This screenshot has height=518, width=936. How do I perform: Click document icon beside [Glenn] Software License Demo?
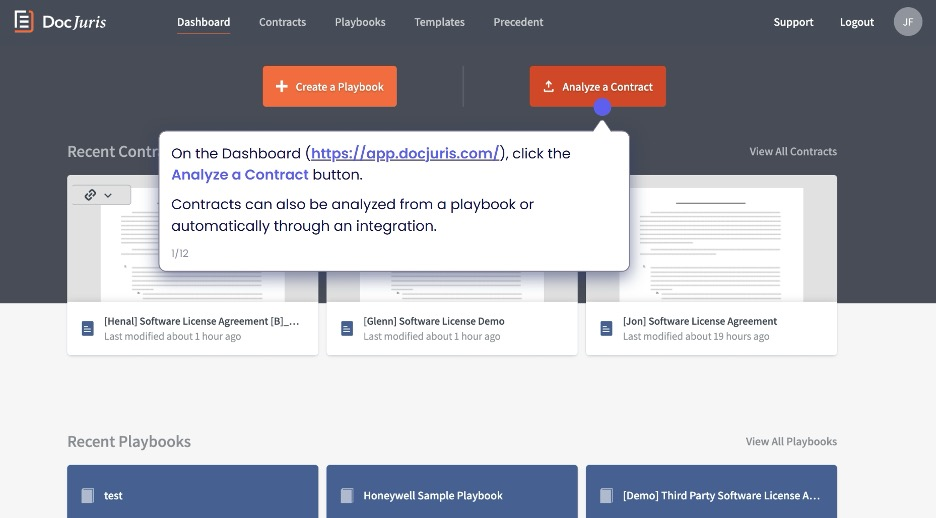(347, 328)
